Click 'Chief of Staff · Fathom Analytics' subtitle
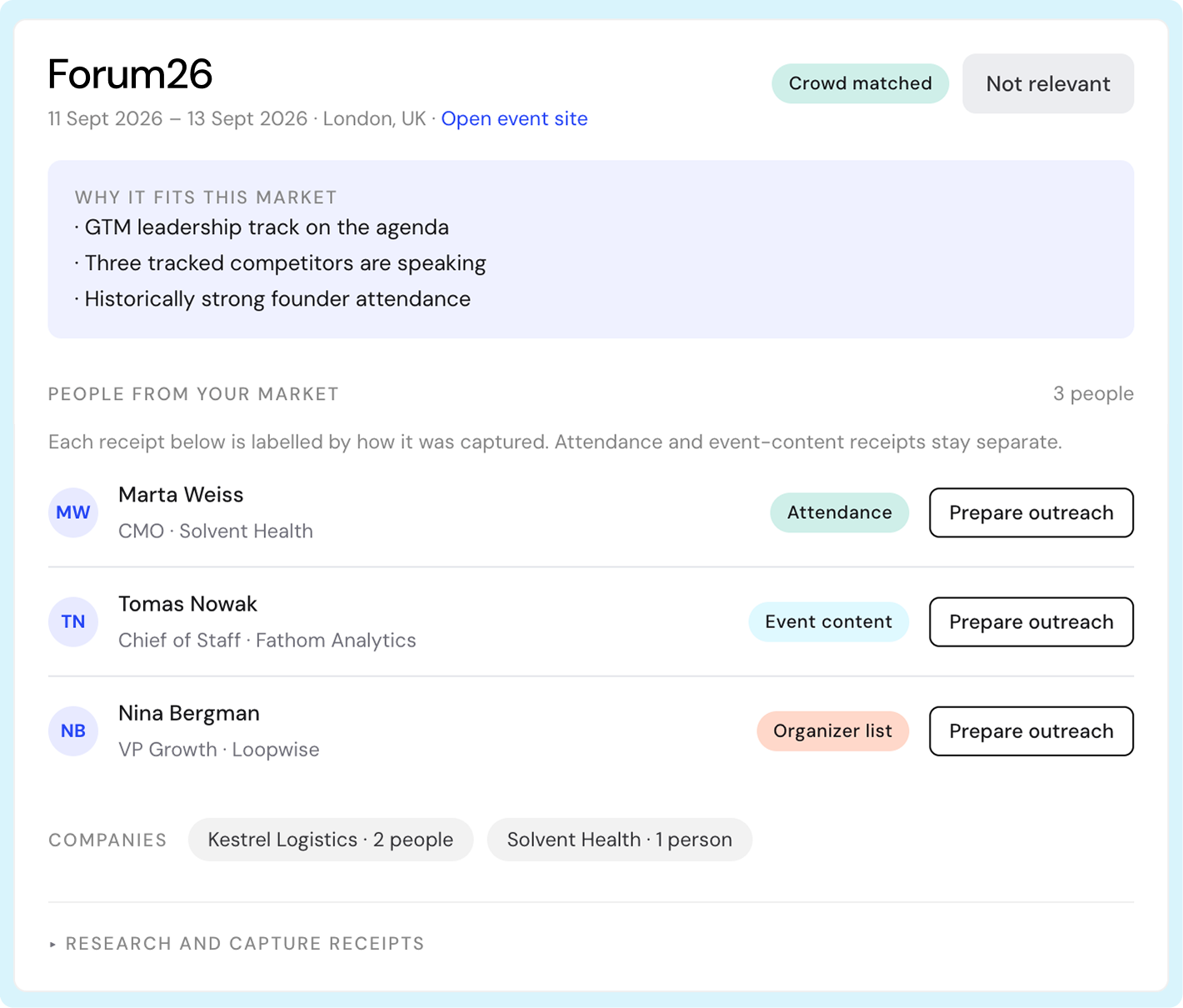The height and width of the screenshot is (1008, 1183). coord(267,641)
